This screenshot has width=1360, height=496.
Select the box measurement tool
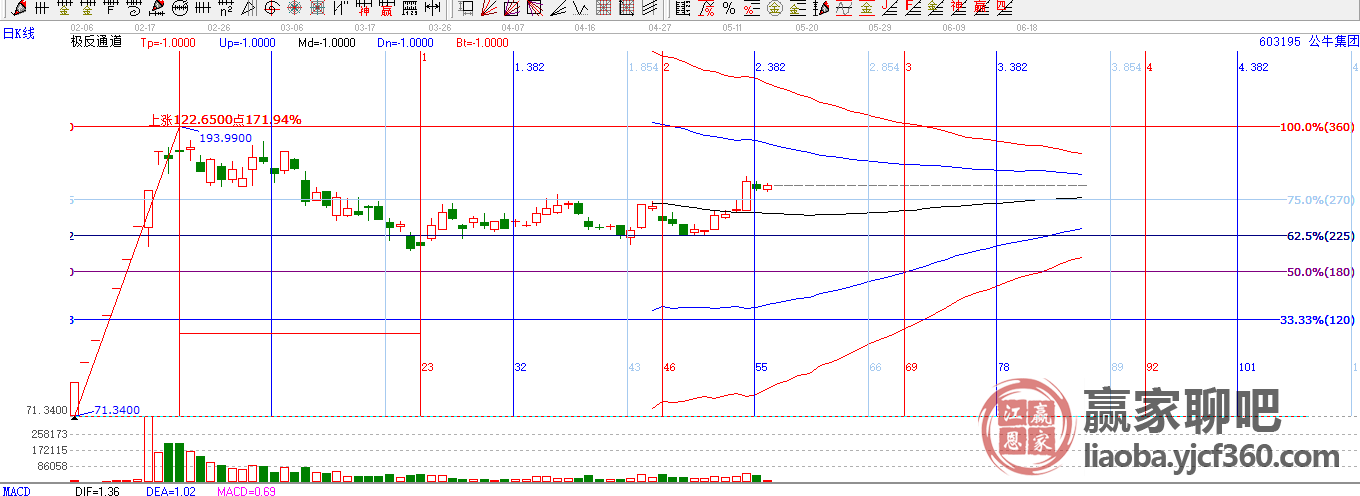[x=466, y=8]
